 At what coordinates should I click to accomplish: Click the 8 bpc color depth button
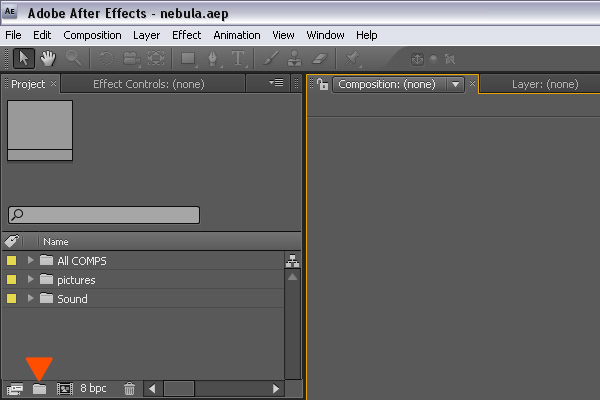93,389
